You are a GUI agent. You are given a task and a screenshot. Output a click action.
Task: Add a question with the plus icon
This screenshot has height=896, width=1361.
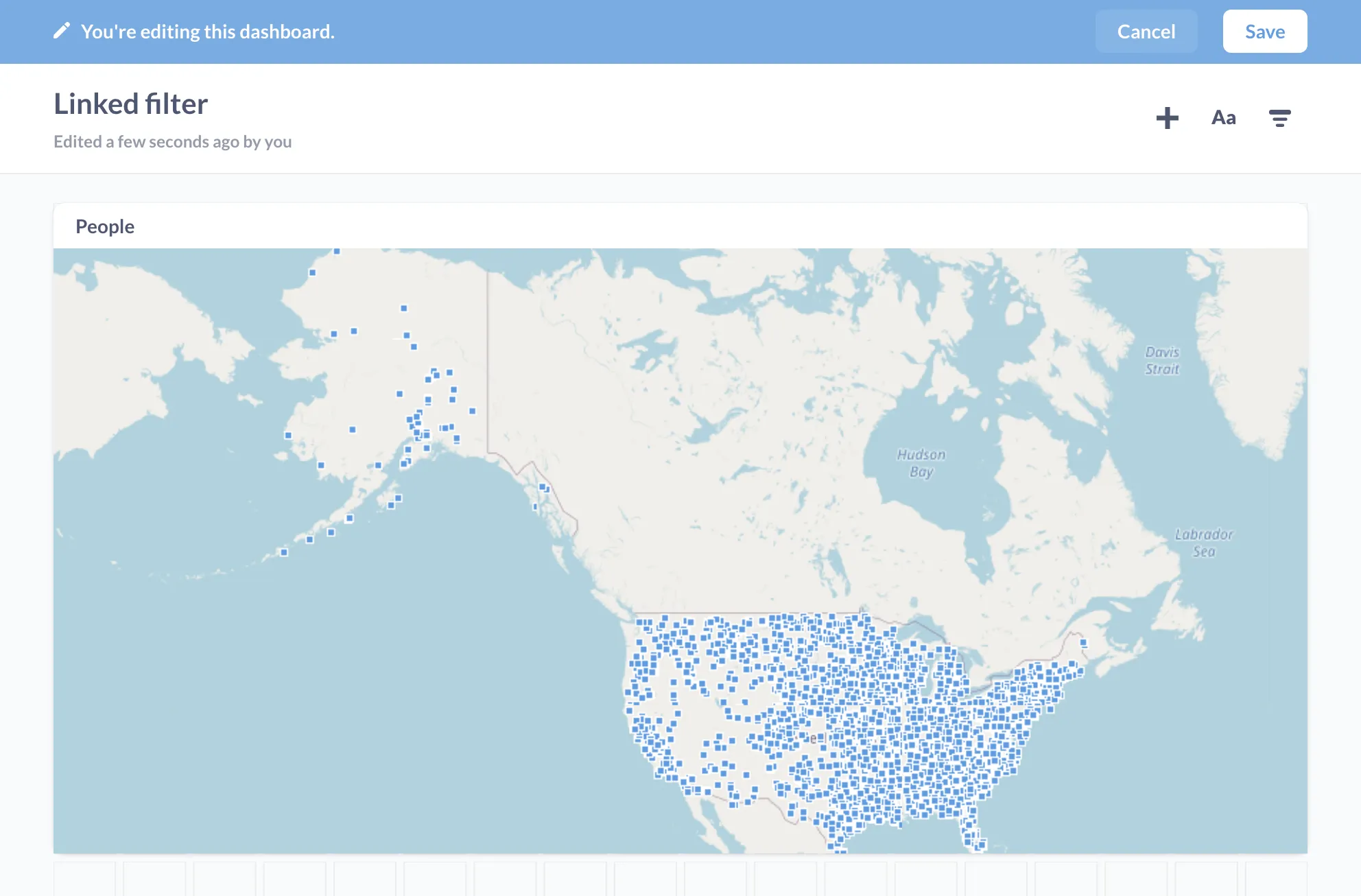point(1167,118)
